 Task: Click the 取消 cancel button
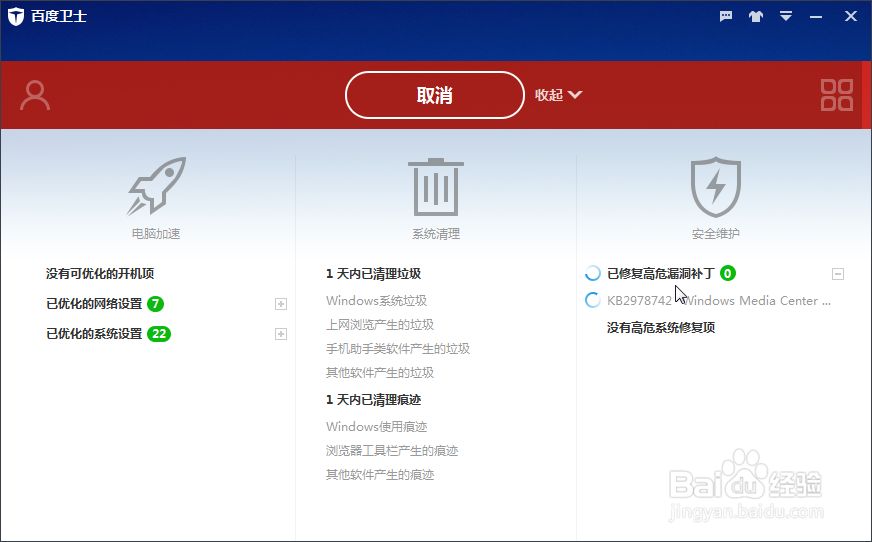[435, 95]
